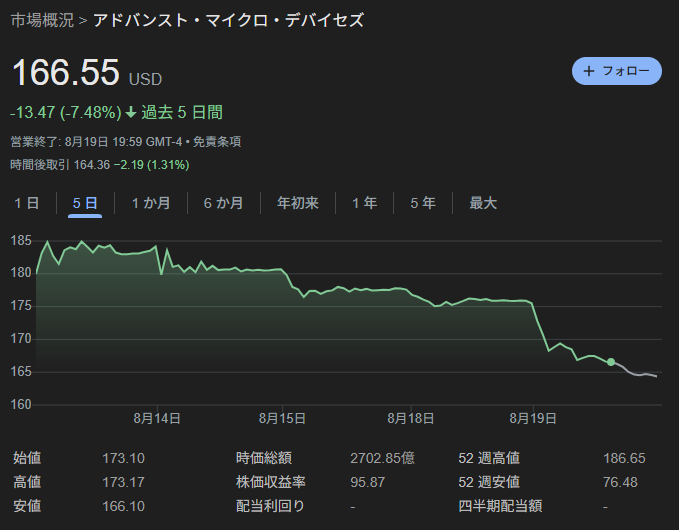Click the 8月19日 date label on axis
The image size is (679, 530).
pyautogui.click(x=533, y=419)
